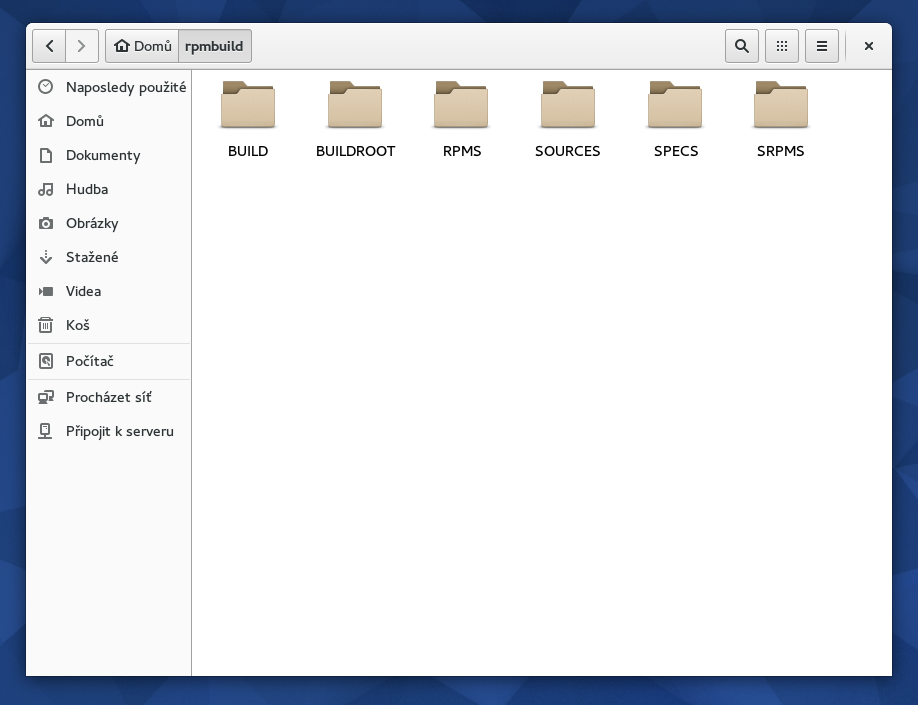Screen dimensions: 918x705
Task: Select the SOURCES folder icon
Action: tap(568, 106)
